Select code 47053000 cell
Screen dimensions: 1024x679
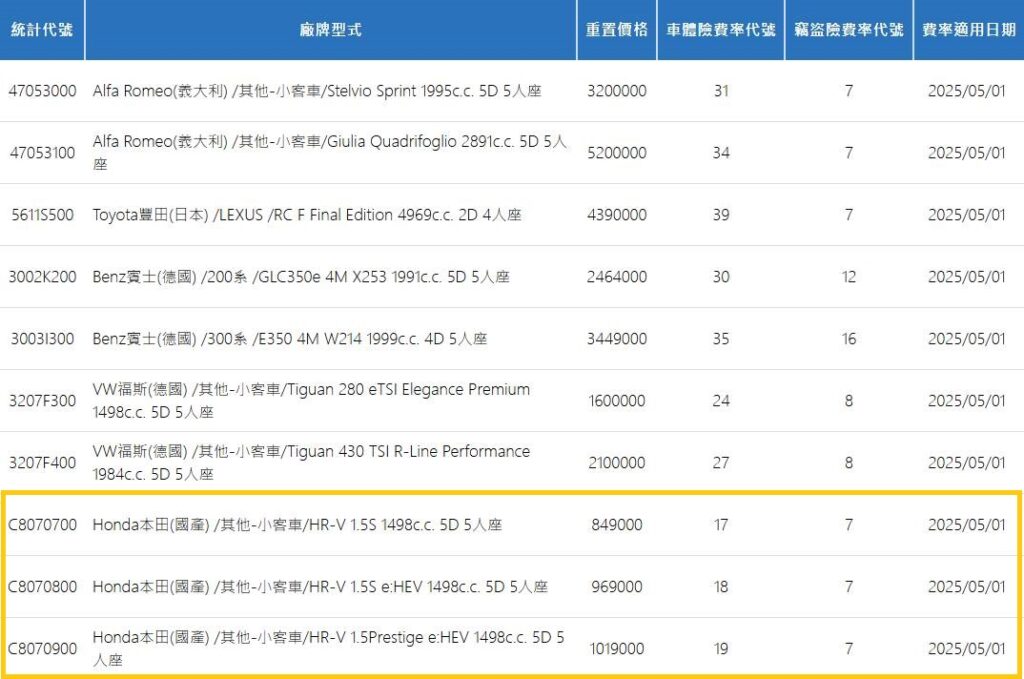42,91
